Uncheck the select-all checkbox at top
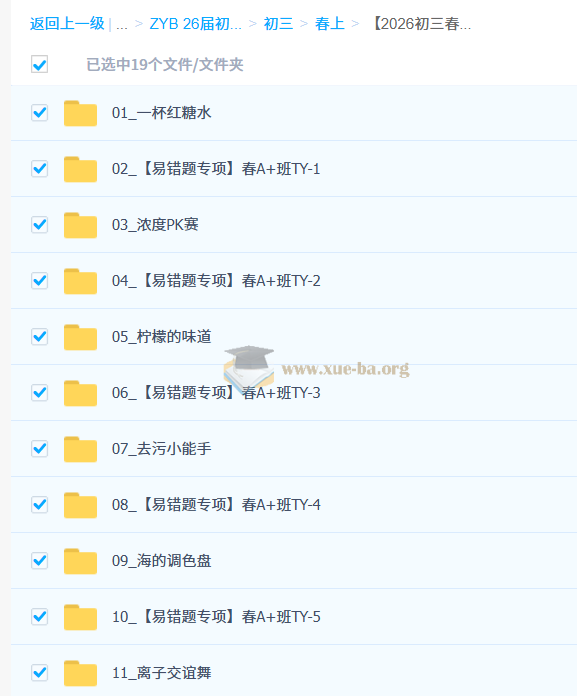Screen dimensions: 577x696 pos(40,64)
